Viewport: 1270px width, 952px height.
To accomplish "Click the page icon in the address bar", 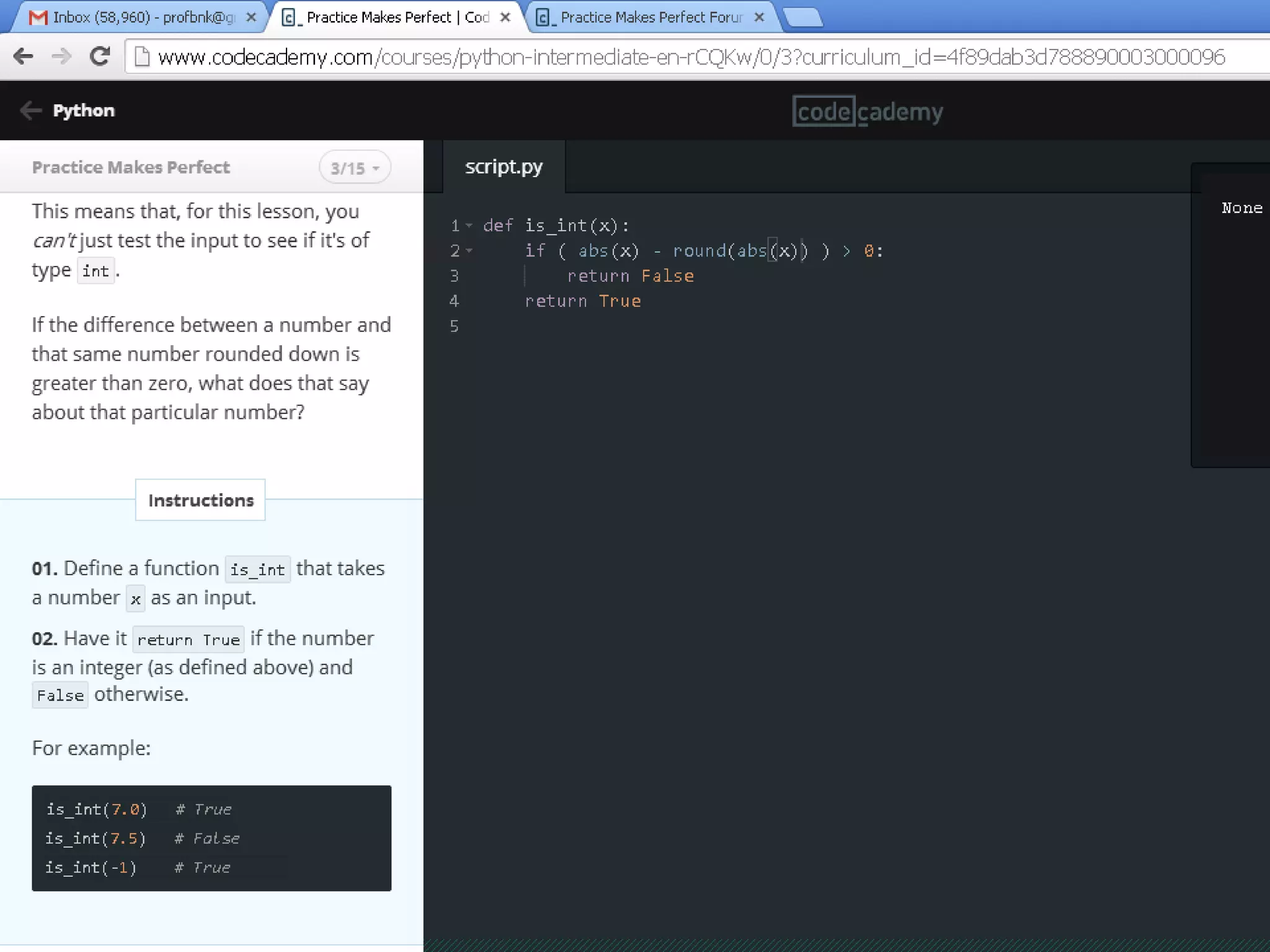I will [142, 57].
